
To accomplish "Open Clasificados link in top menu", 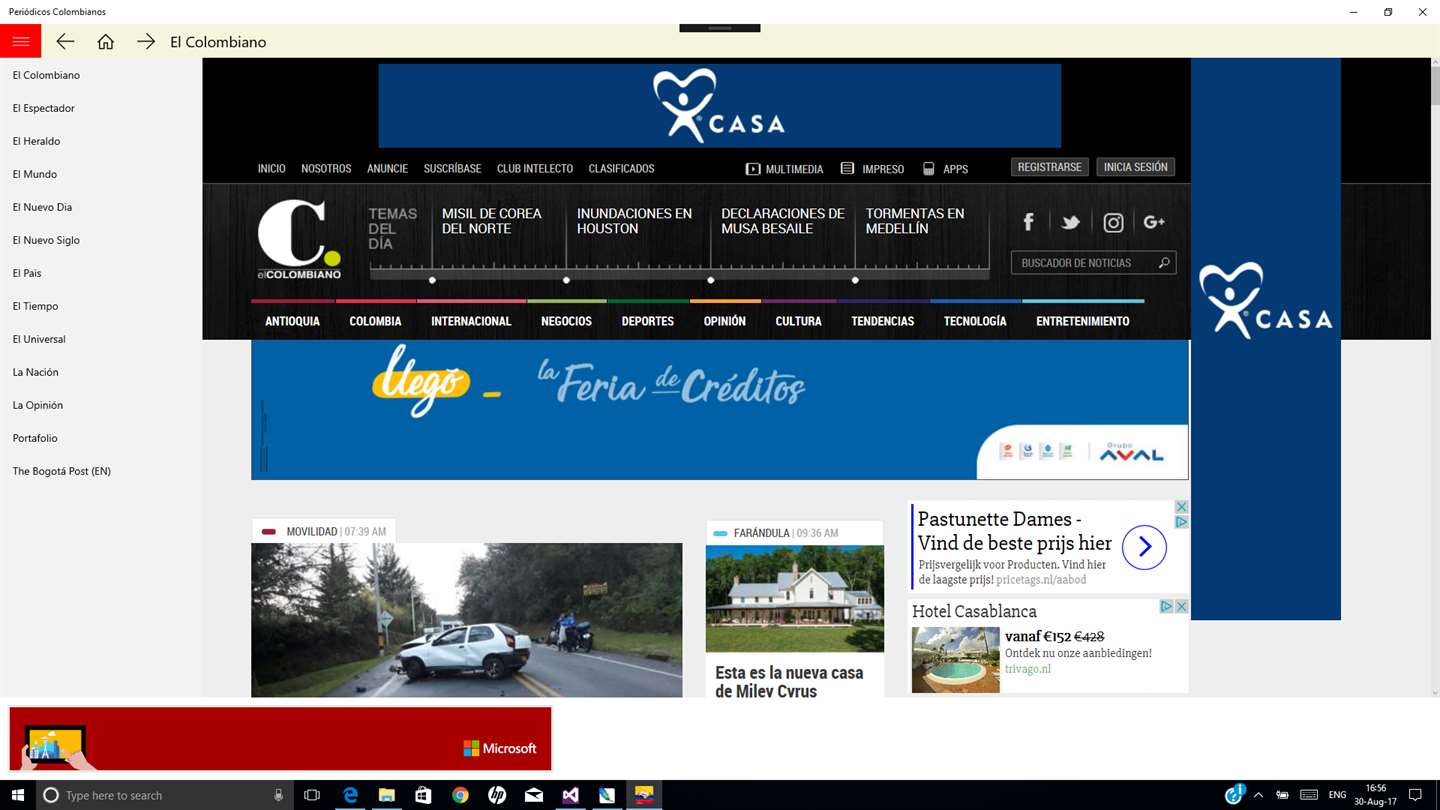I will pyautogui.click(x=621, y=169).
